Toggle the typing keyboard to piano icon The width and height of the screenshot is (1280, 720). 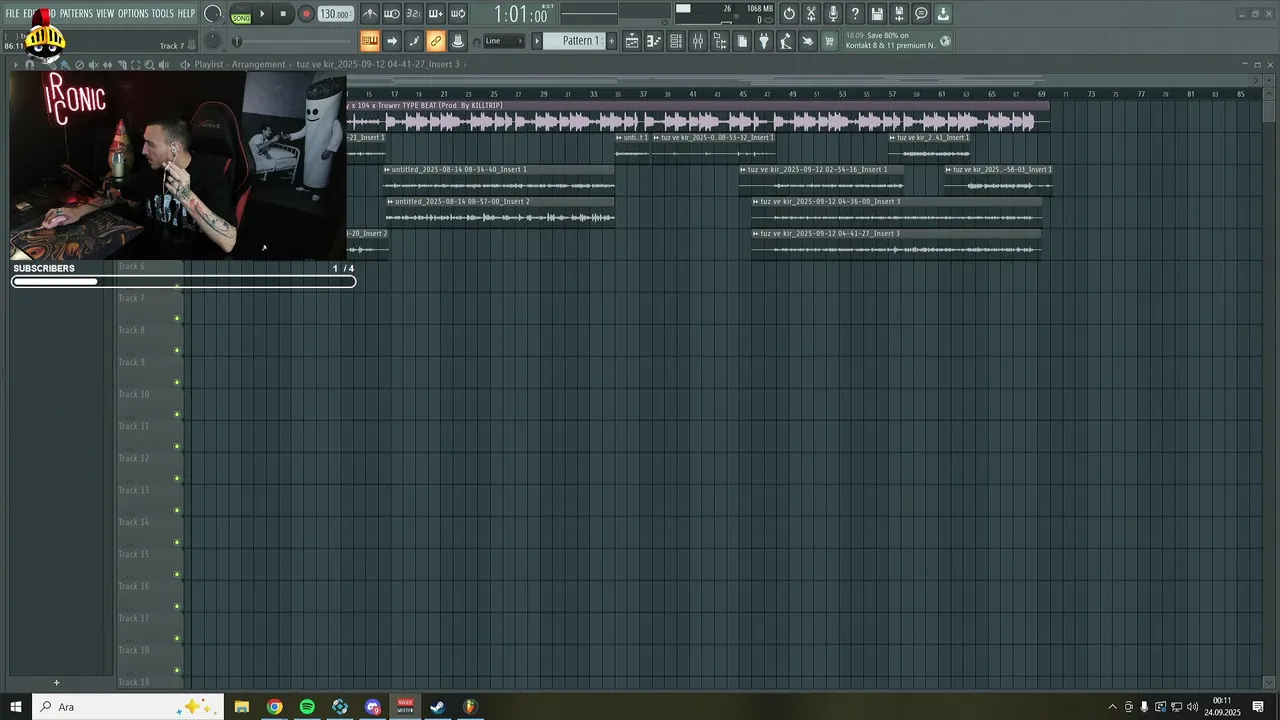[370, 41]
